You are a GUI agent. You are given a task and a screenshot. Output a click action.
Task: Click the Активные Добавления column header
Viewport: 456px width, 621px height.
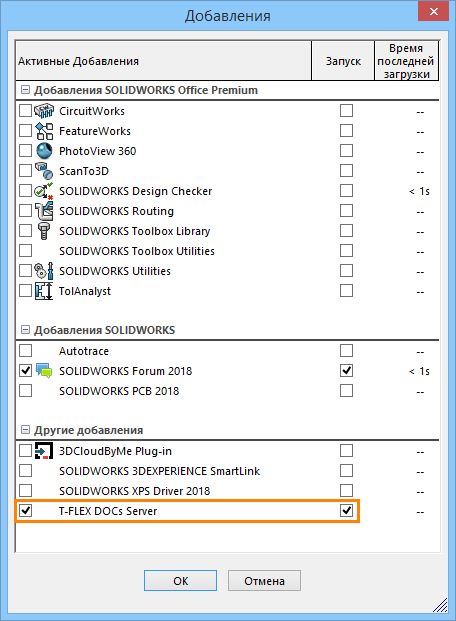[164, 61]
